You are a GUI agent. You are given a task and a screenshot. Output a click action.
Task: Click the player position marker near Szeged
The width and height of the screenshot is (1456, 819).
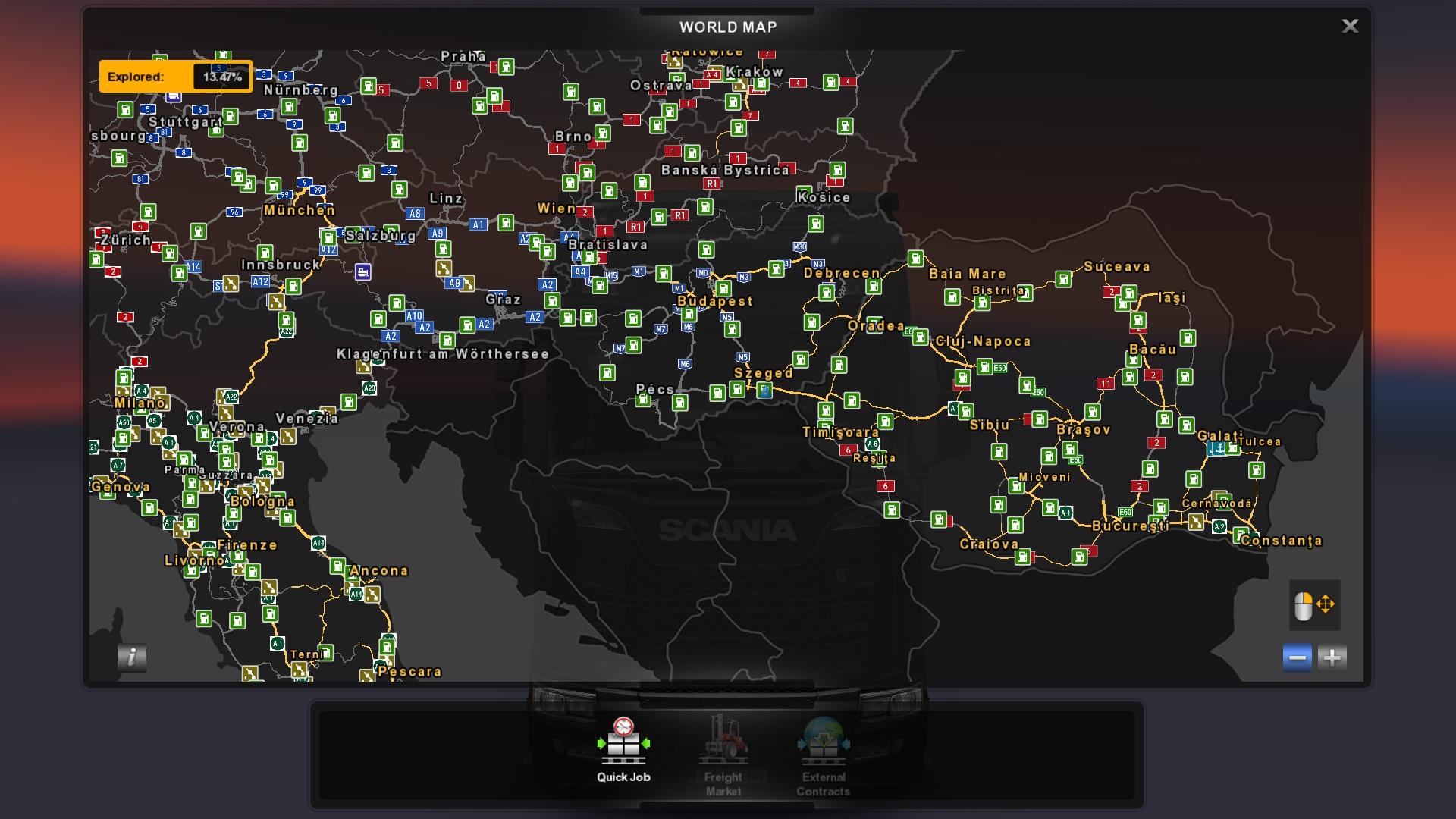click(x=764, y=391)
